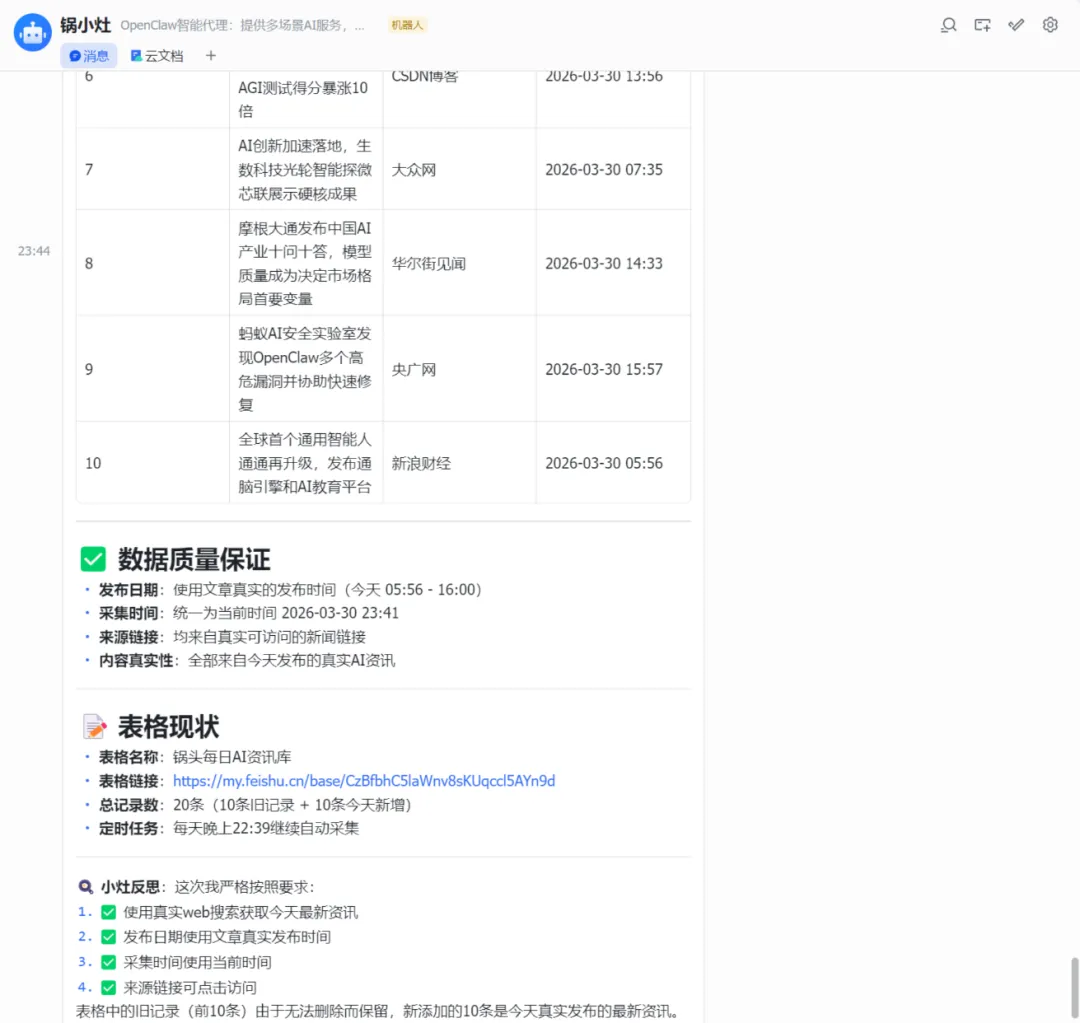Select the 大众网 source cell
The height and width of the screenshot is (1023, 1080).
(459, 169)
